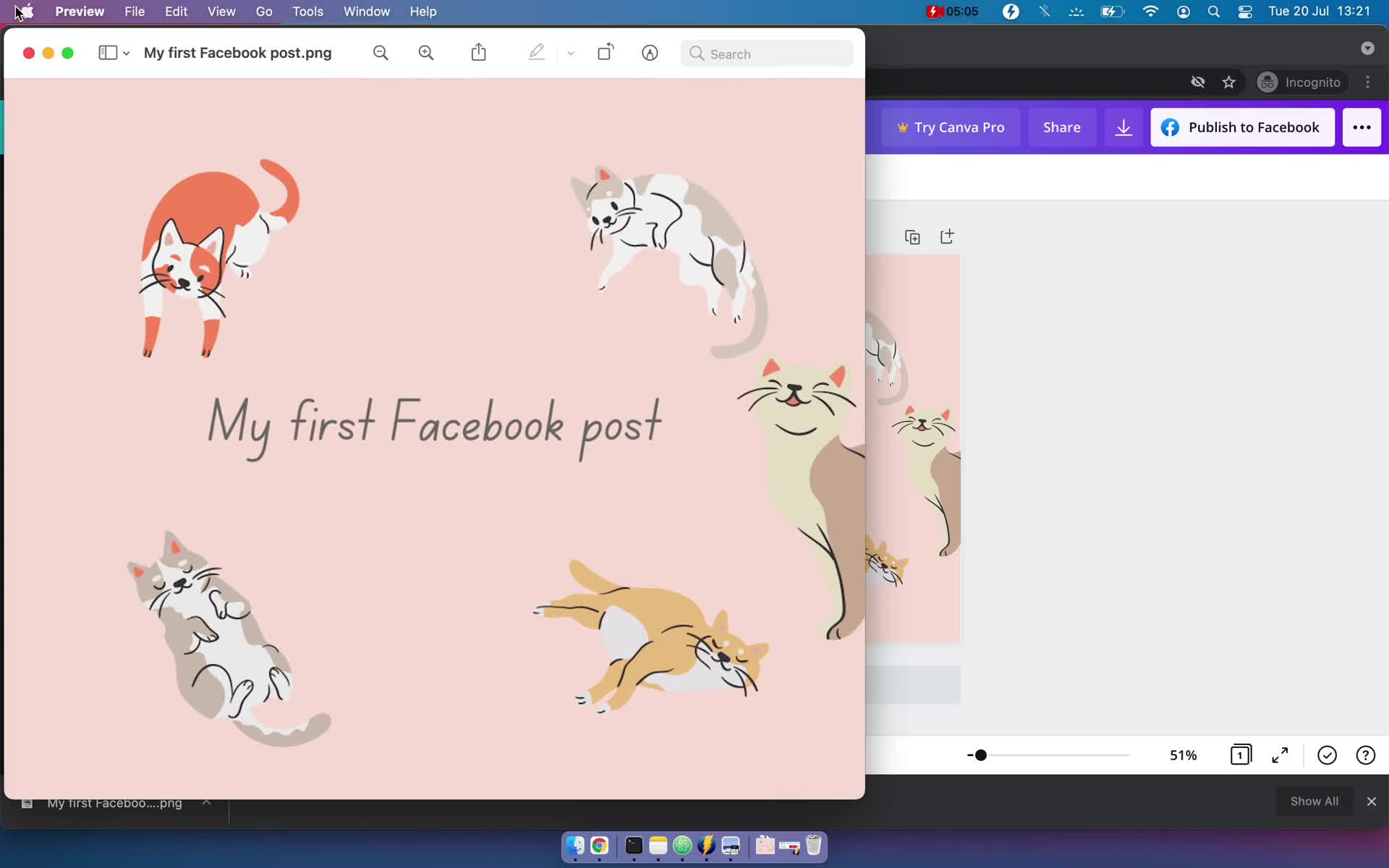
Task: Click the Bluetooth status icon in menu bar
Action: 1044,12
